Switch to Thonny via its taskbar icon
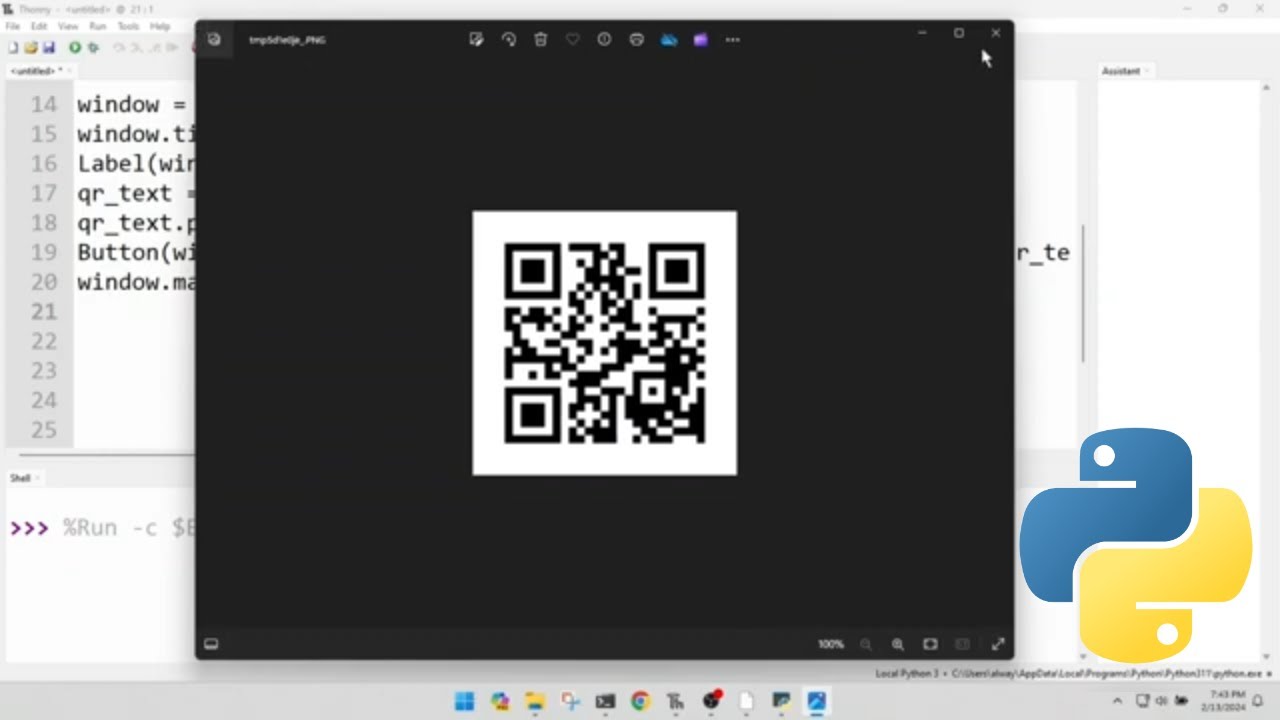The width and height of the screenshot is (1280, 720). (x=675, y=701)
